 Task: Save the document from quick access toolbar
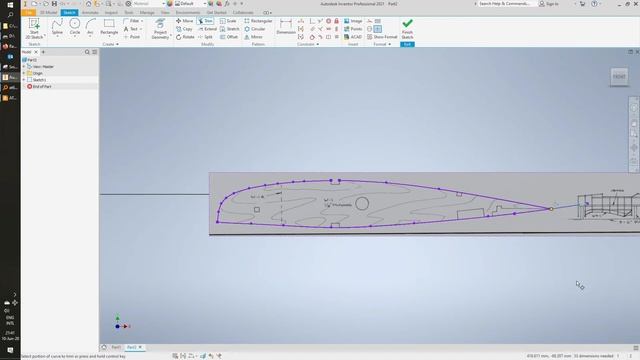coord(54,4)
